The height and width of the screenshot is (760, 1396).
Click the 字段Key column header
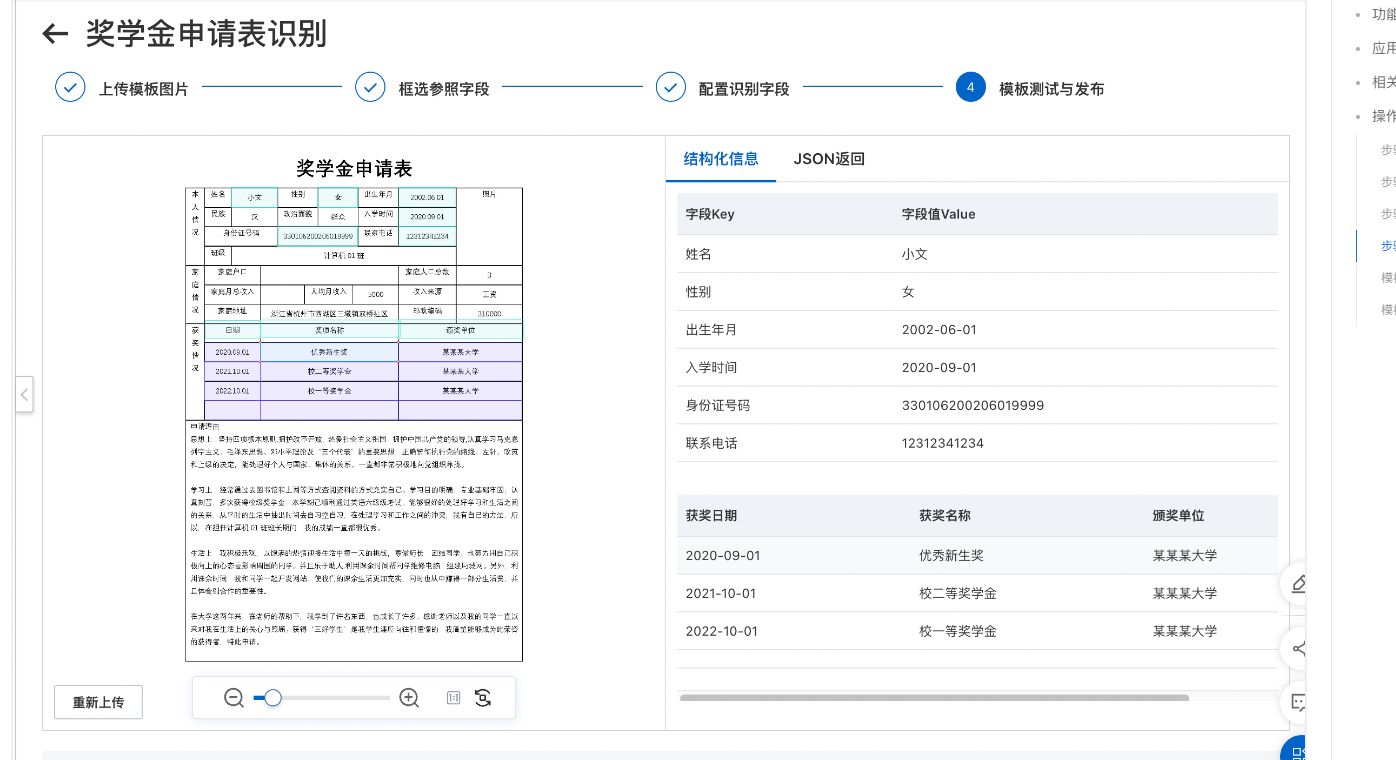(710, 214)
